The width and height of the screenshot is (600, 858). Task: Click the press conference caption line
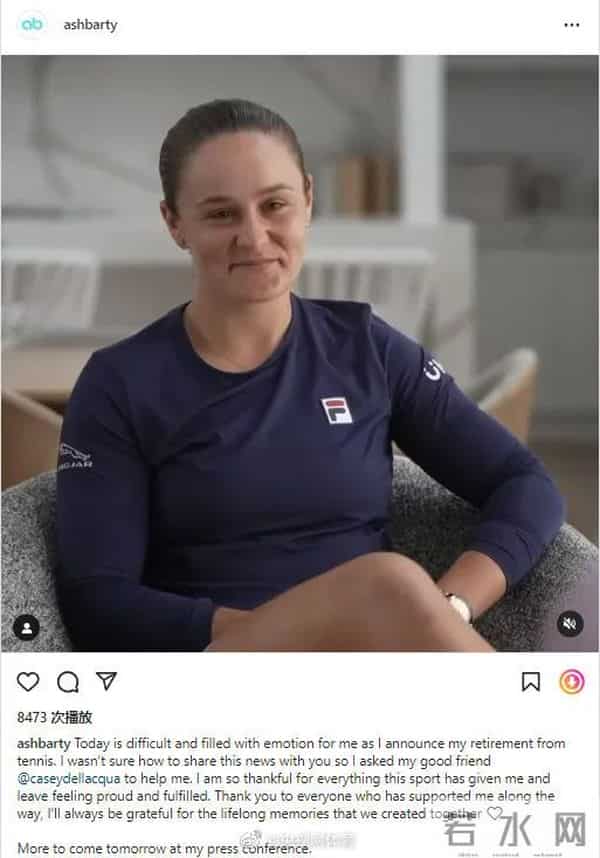tap(164, 849)
